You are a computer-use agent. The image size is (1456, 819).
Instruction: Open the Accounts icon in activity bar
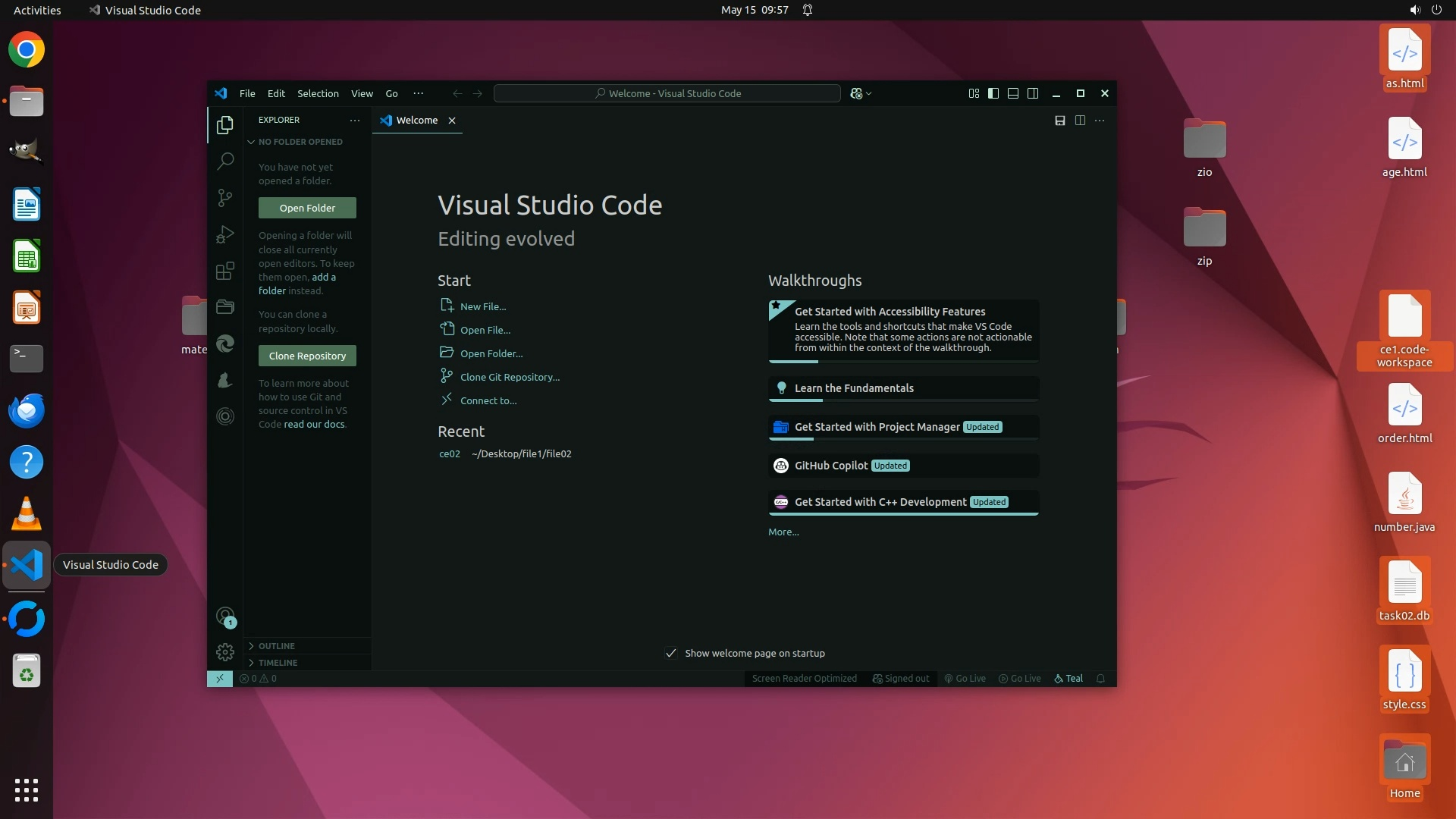[225, 617]
